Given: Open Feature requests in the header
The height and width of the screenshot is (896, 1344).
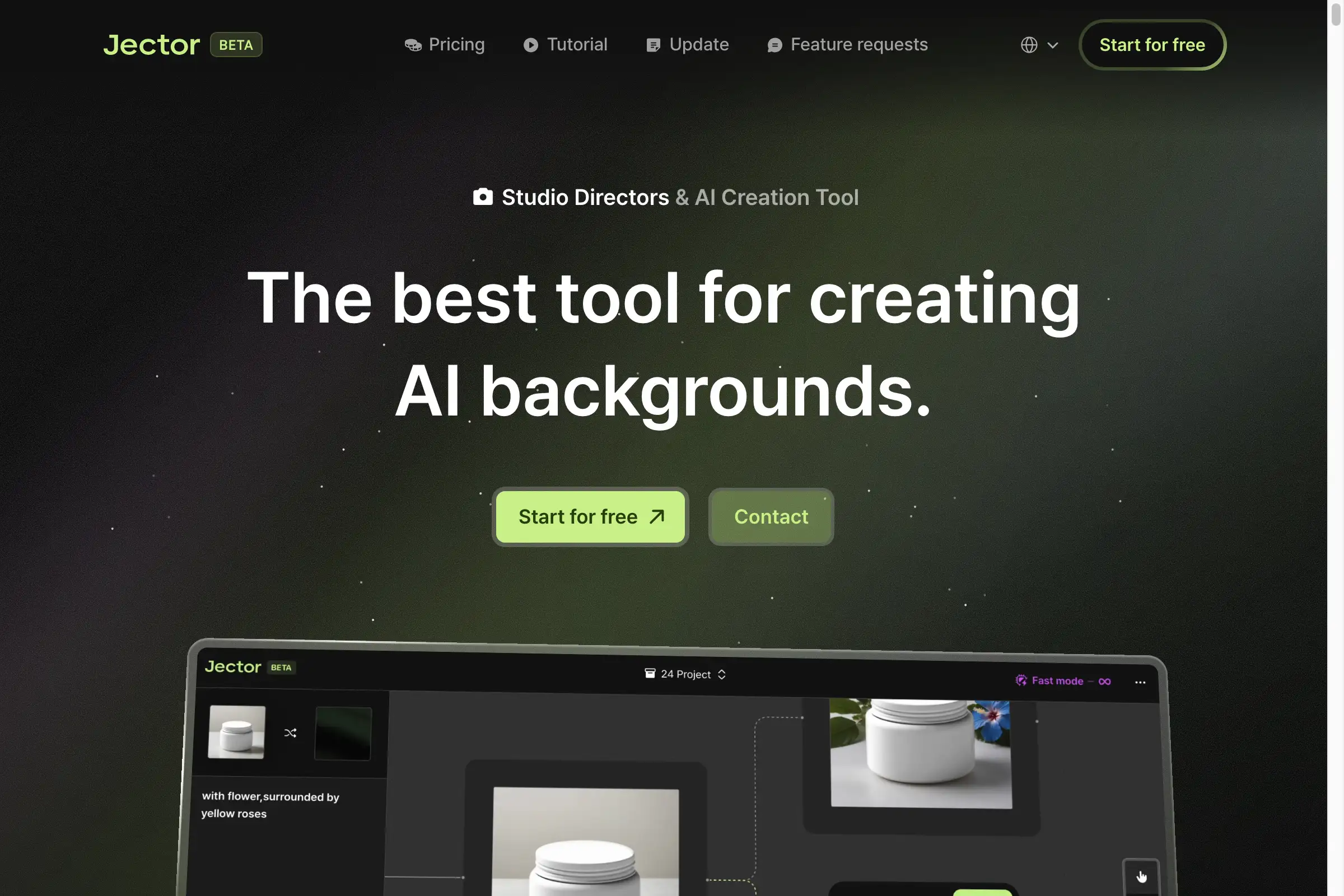Looking at the screenshot, I should pos(847,45).
